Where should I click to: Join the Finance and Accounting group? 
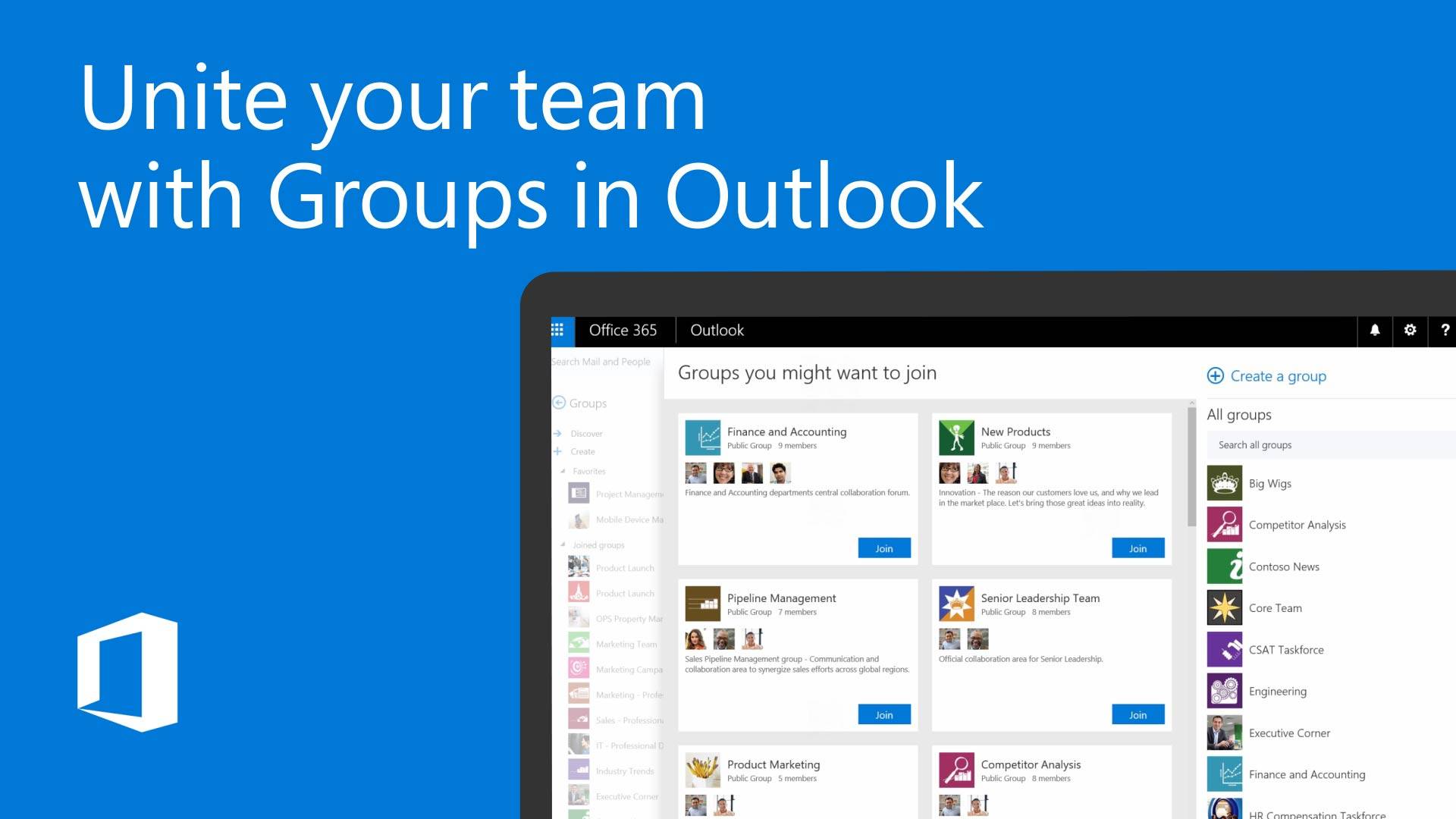883,547
